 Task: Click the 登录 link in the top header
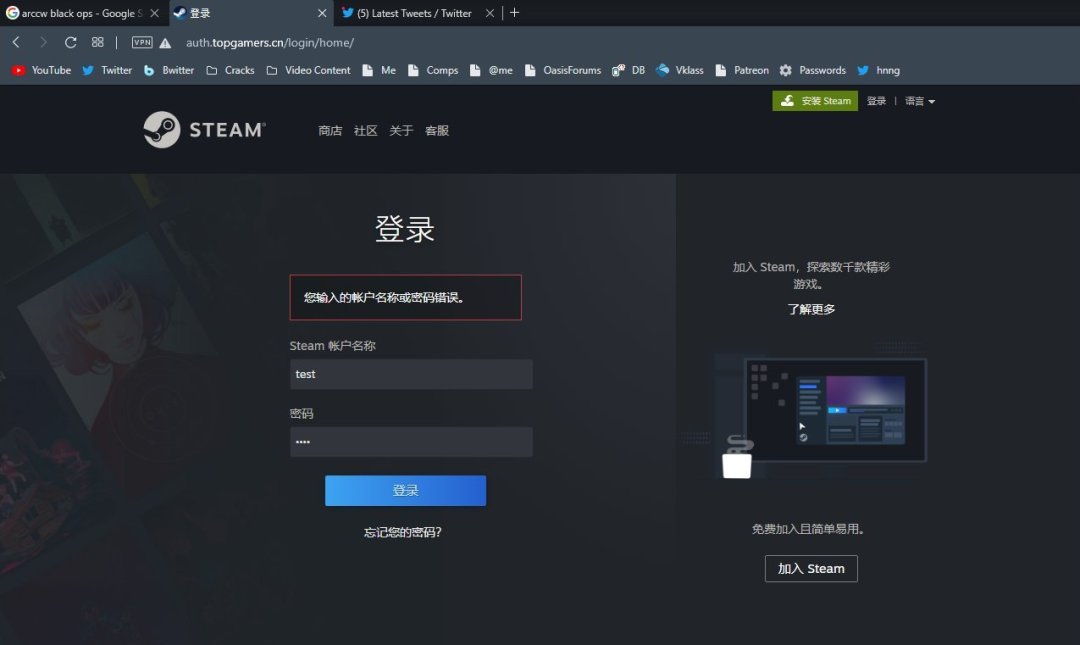876,101
